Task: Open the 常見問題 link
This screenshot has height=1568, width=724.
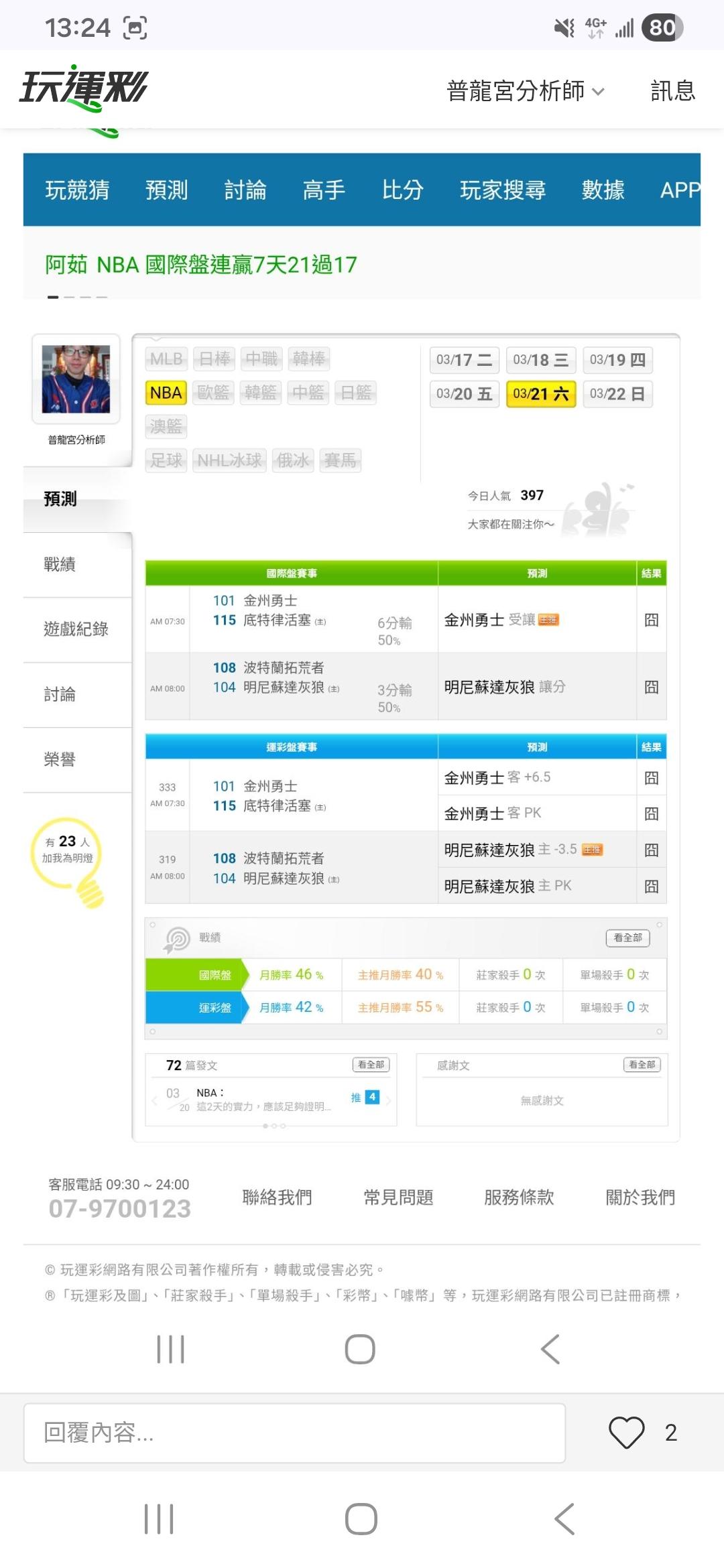Action: [398, 1197]
